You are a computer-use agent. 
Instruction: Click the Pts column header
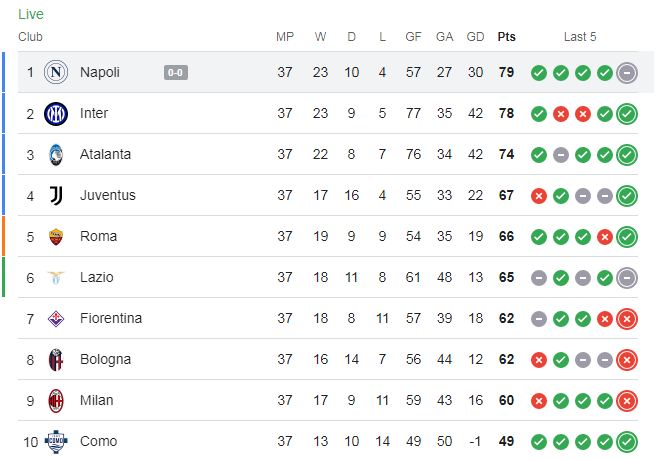[507, 37]
